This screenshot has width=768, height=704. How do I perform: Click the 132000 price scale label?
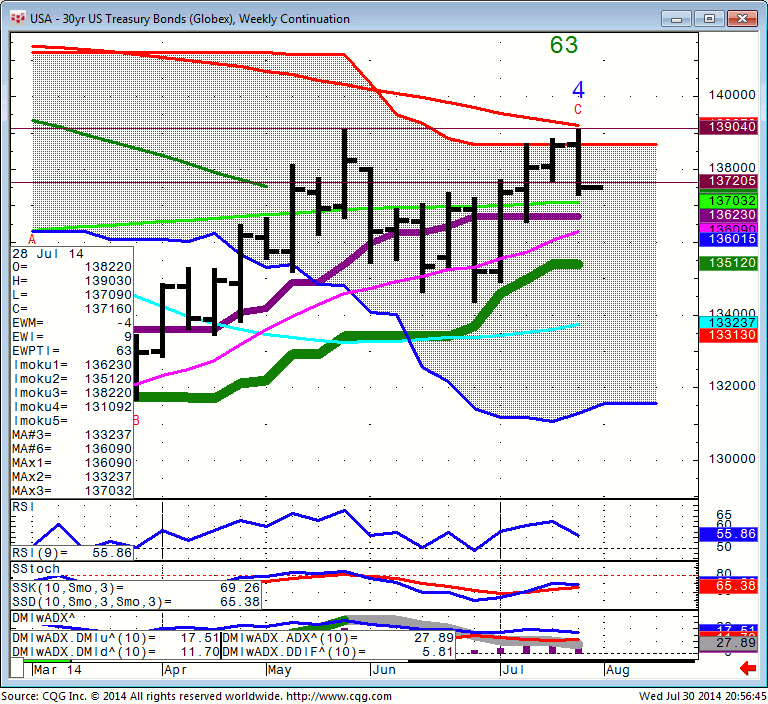[x=732, y=386]
